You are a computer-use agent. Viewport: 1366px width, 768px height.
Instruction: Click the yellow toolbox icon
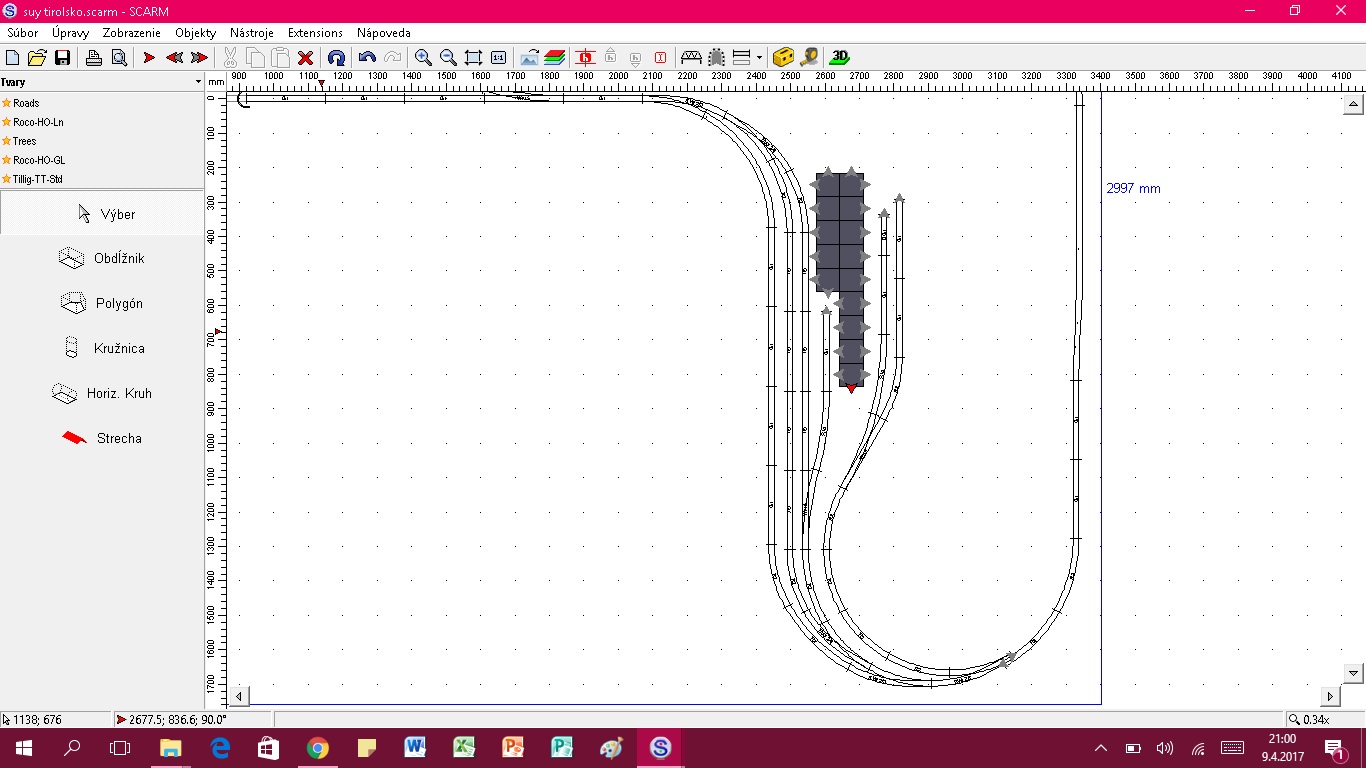(784, 58)
